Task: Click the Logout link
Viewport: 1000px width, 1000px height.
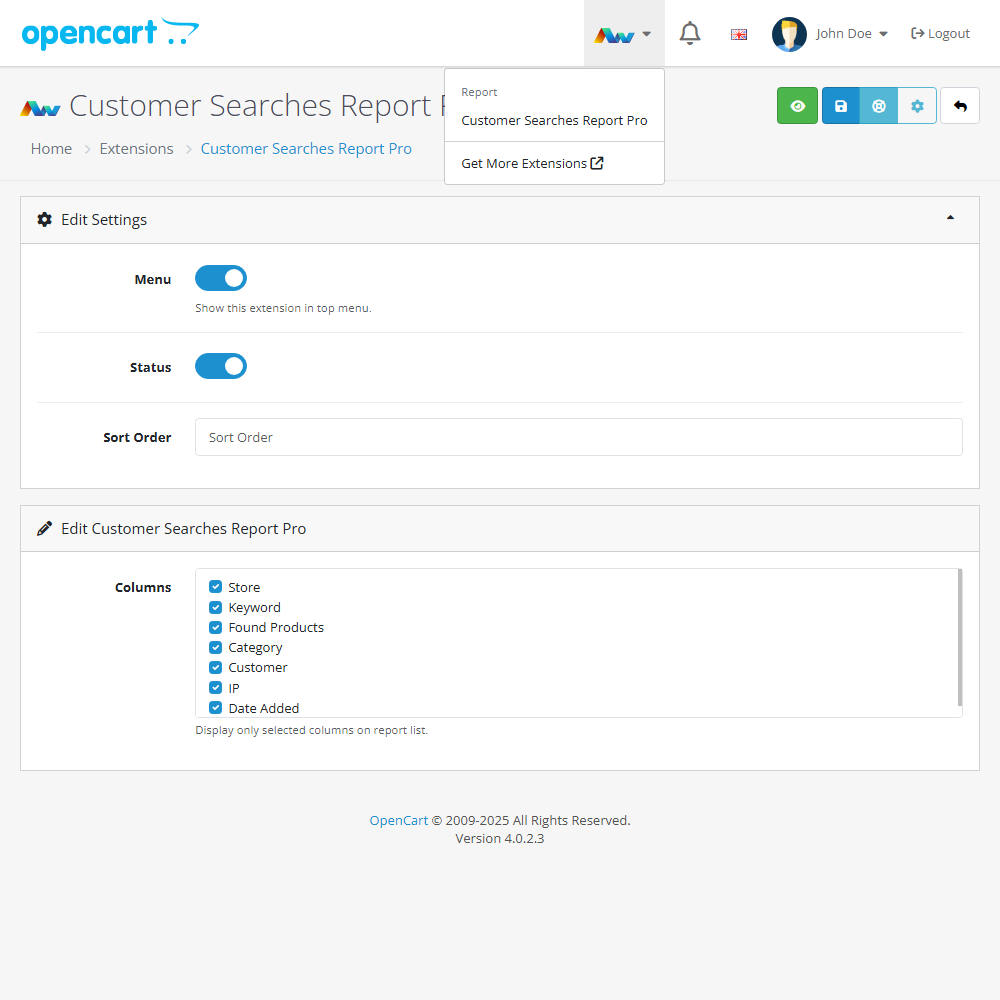Action: click(940, 34)
